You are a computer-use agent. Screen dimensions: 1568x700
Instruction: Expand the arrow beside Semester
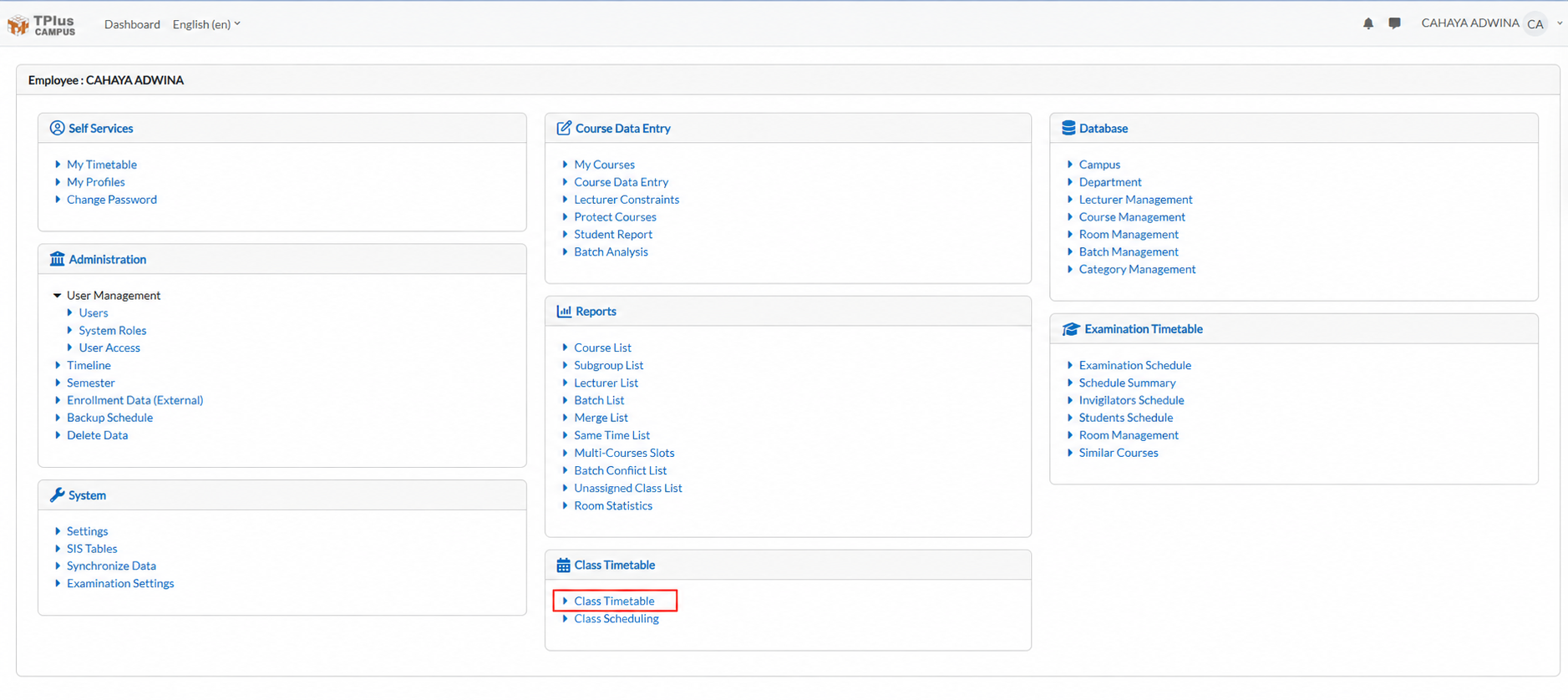click(58, 383)
